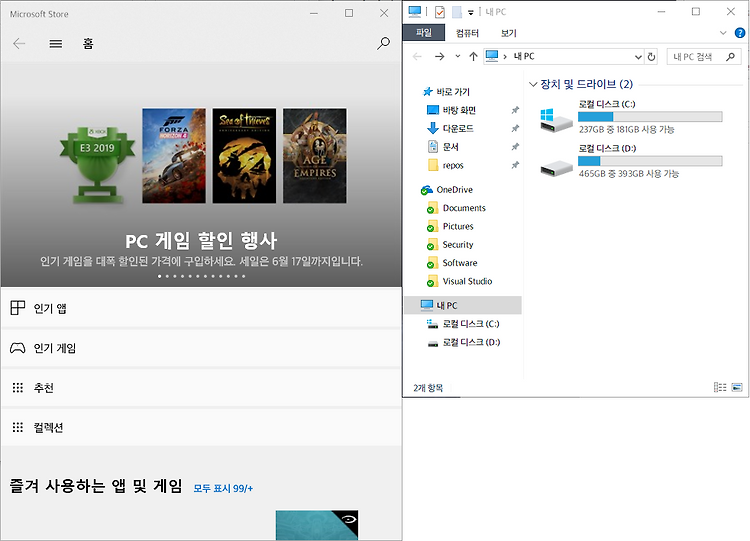Open the Sea of Thieves cover

pyautogui.click(x=244, y=155)
